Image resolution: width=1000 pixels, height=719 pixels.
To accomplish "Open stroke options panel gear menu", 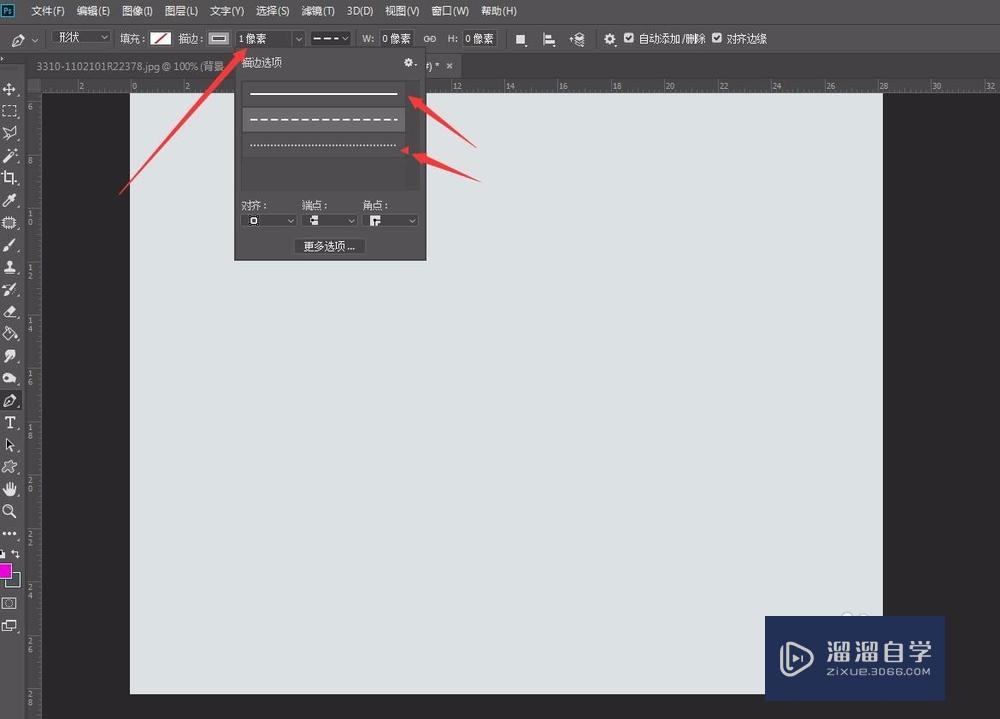I will point(410,63).
